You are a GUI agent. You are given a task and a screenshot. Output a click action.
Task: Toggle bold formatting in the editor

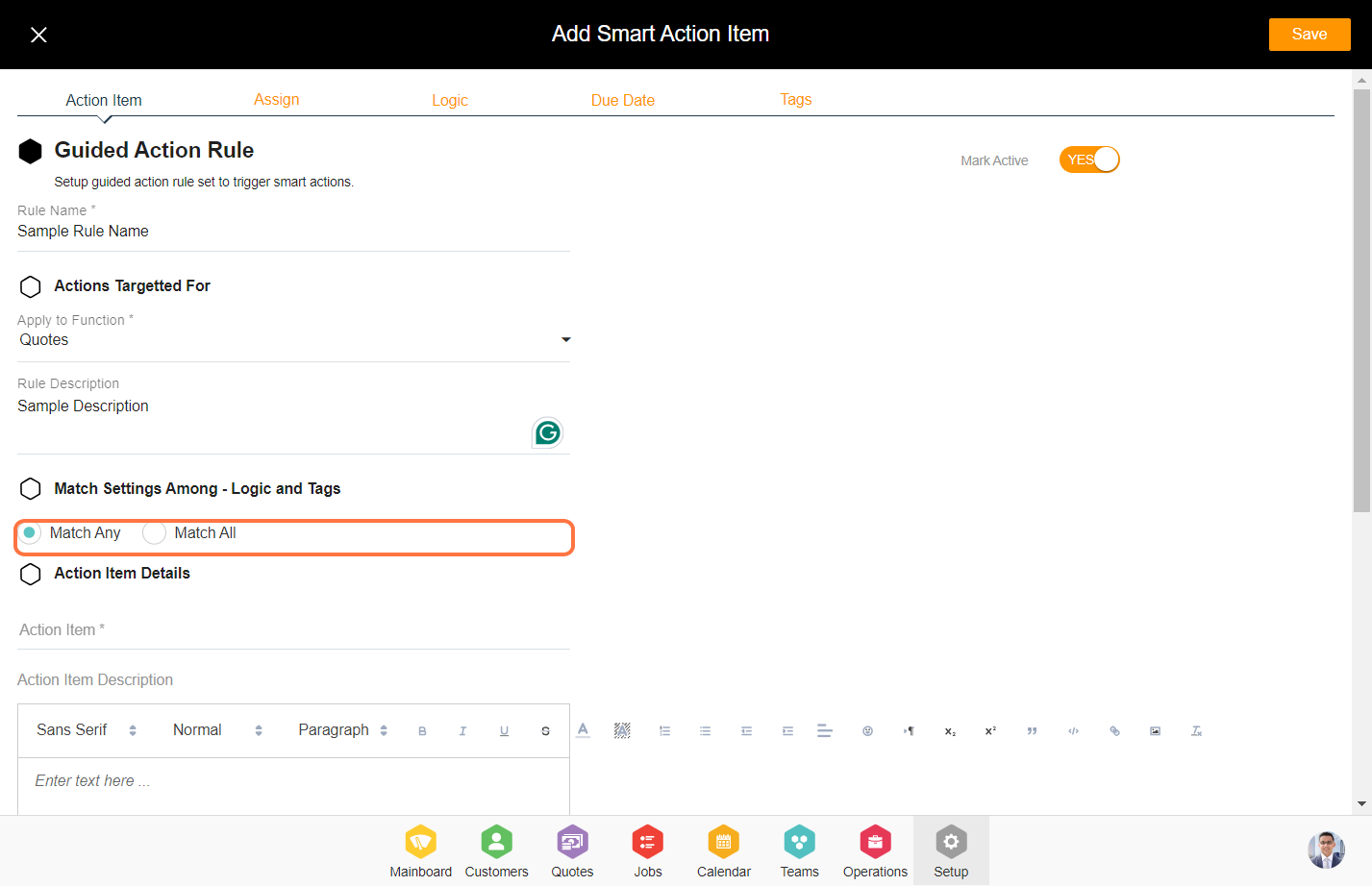[422, 731]
